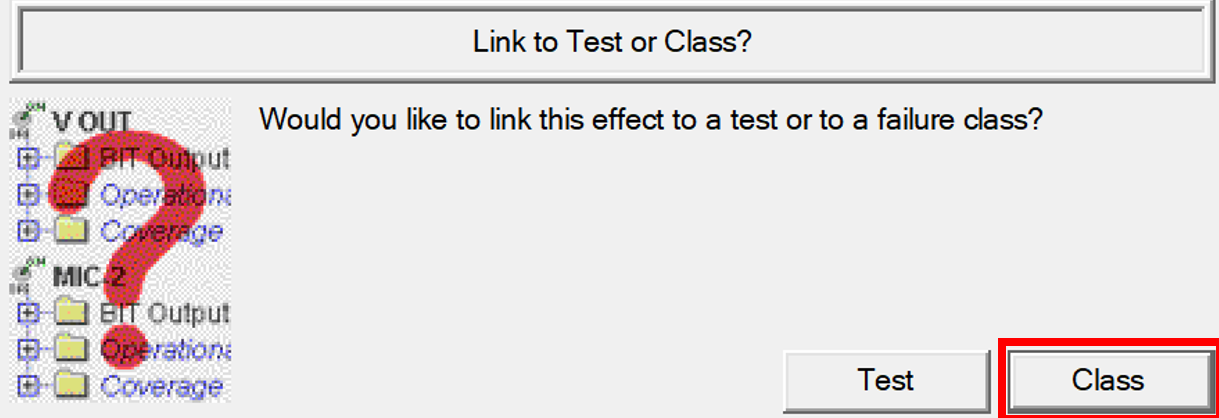Expand the Coverage node under MIC-2
This screenshot has width=1219, height=418.
pyautogui.click(x=28, y=386)
